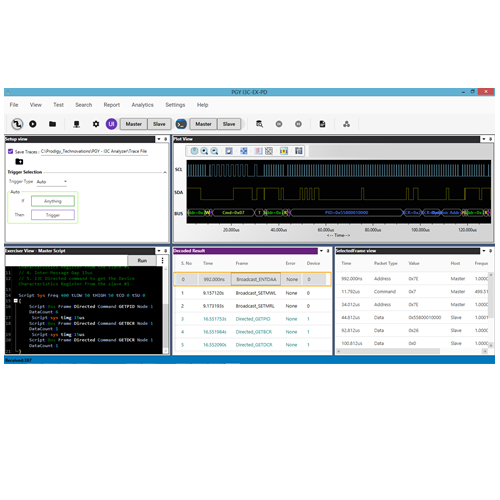Collapse the script block at line 15

(15, 301)
